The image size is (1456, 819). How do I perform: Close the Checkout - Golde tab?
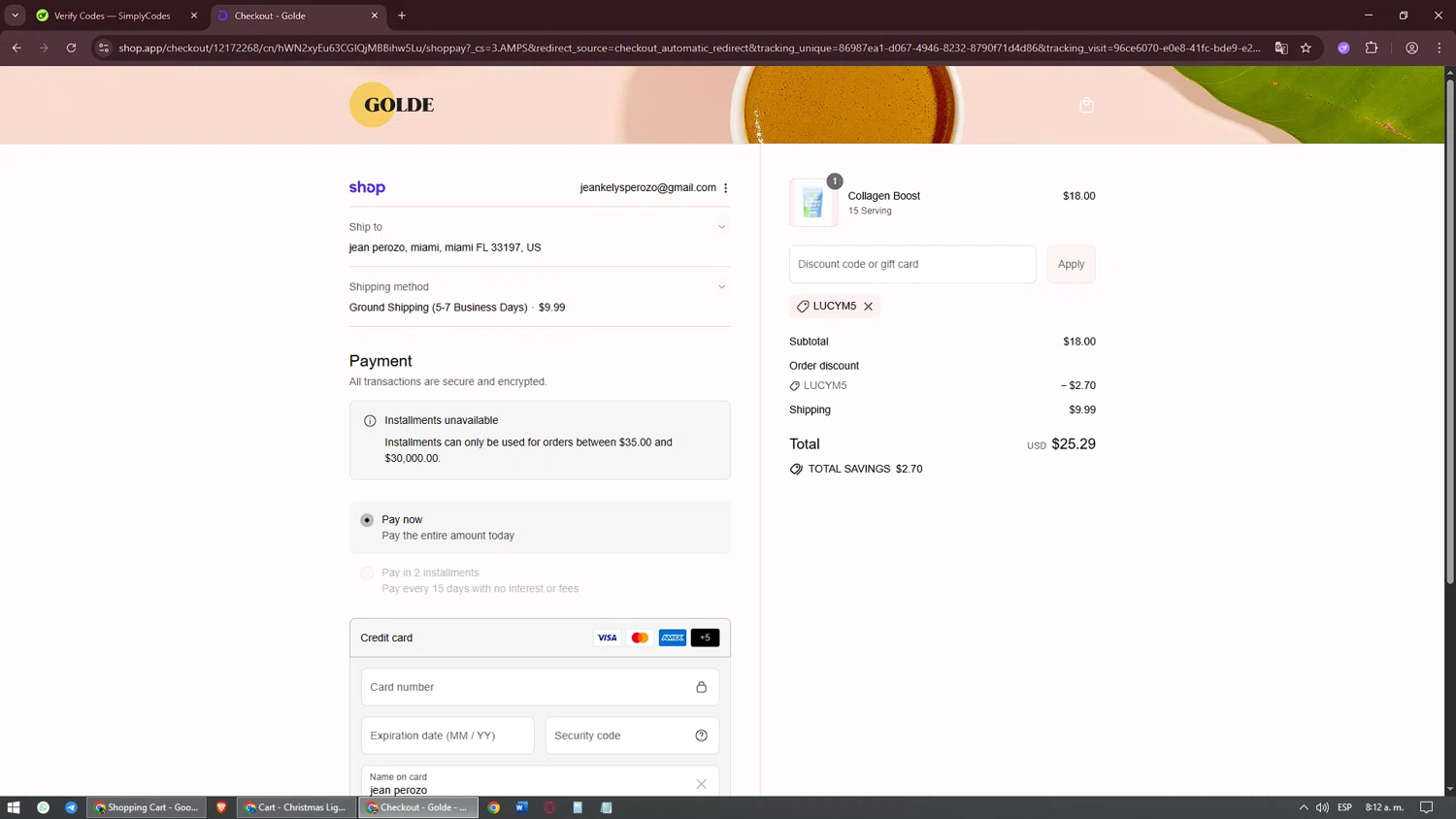(x=375, y=16)
